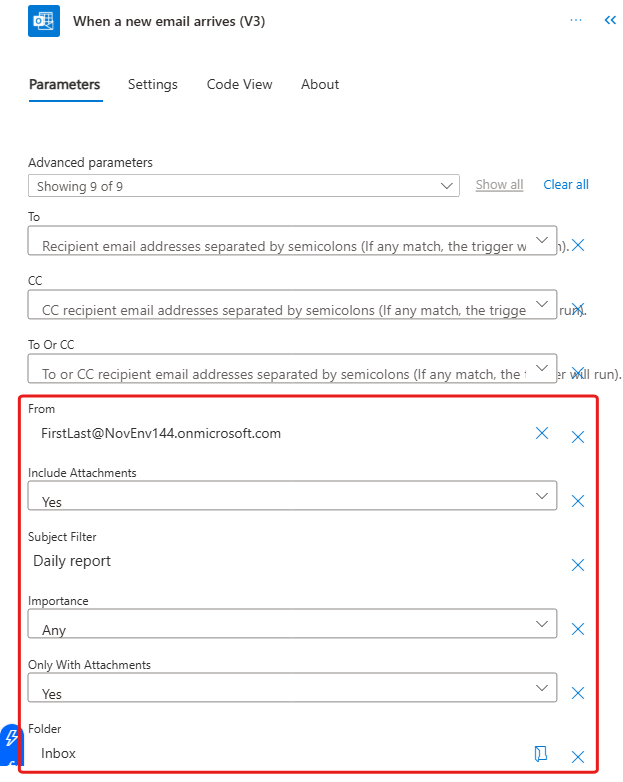The width and height of the screenshot is (623, 782).
Task: Remove the To parameter with X
Action: (577, 245)
